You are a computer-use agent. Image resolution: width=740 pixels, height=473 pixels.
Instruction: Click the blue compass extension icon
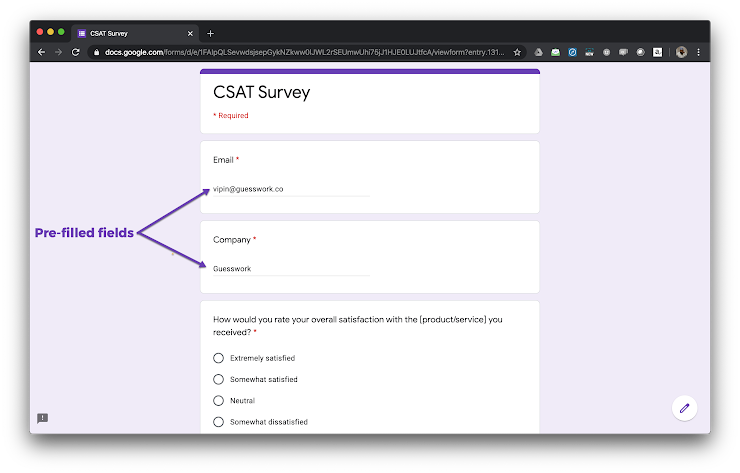(573, 52)
